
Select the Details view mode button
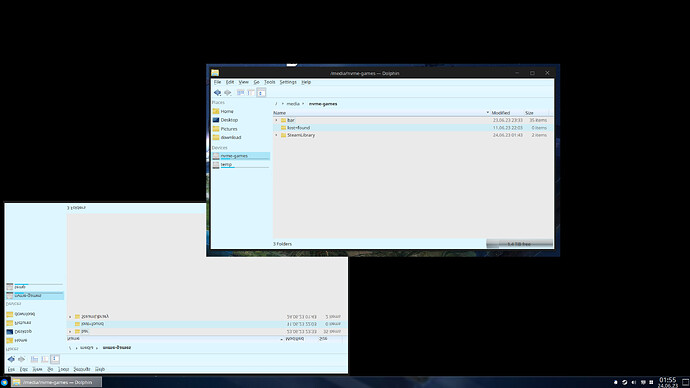[x=261, y=92]
